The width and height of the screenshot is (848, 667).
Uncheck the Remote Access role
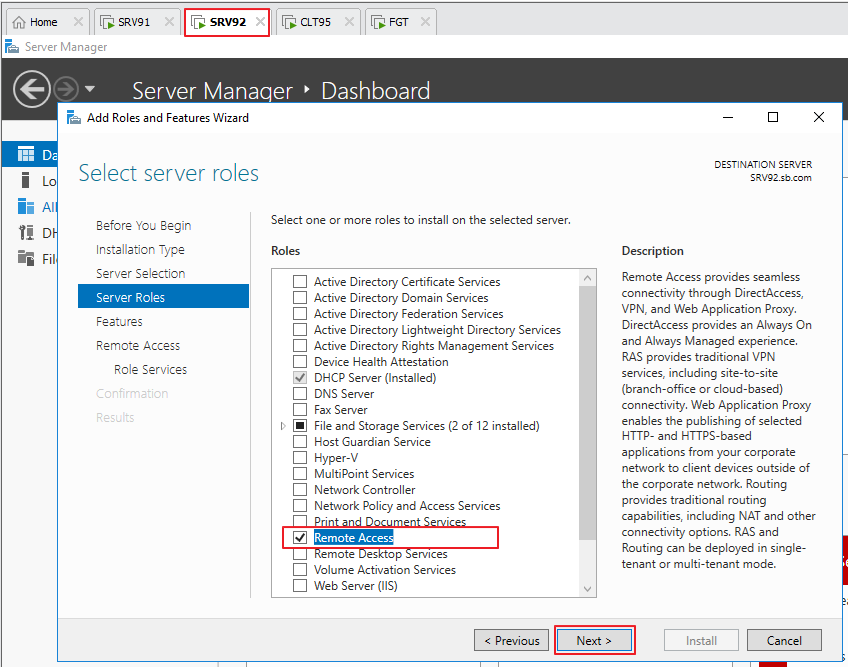click(x=300, y=538)
